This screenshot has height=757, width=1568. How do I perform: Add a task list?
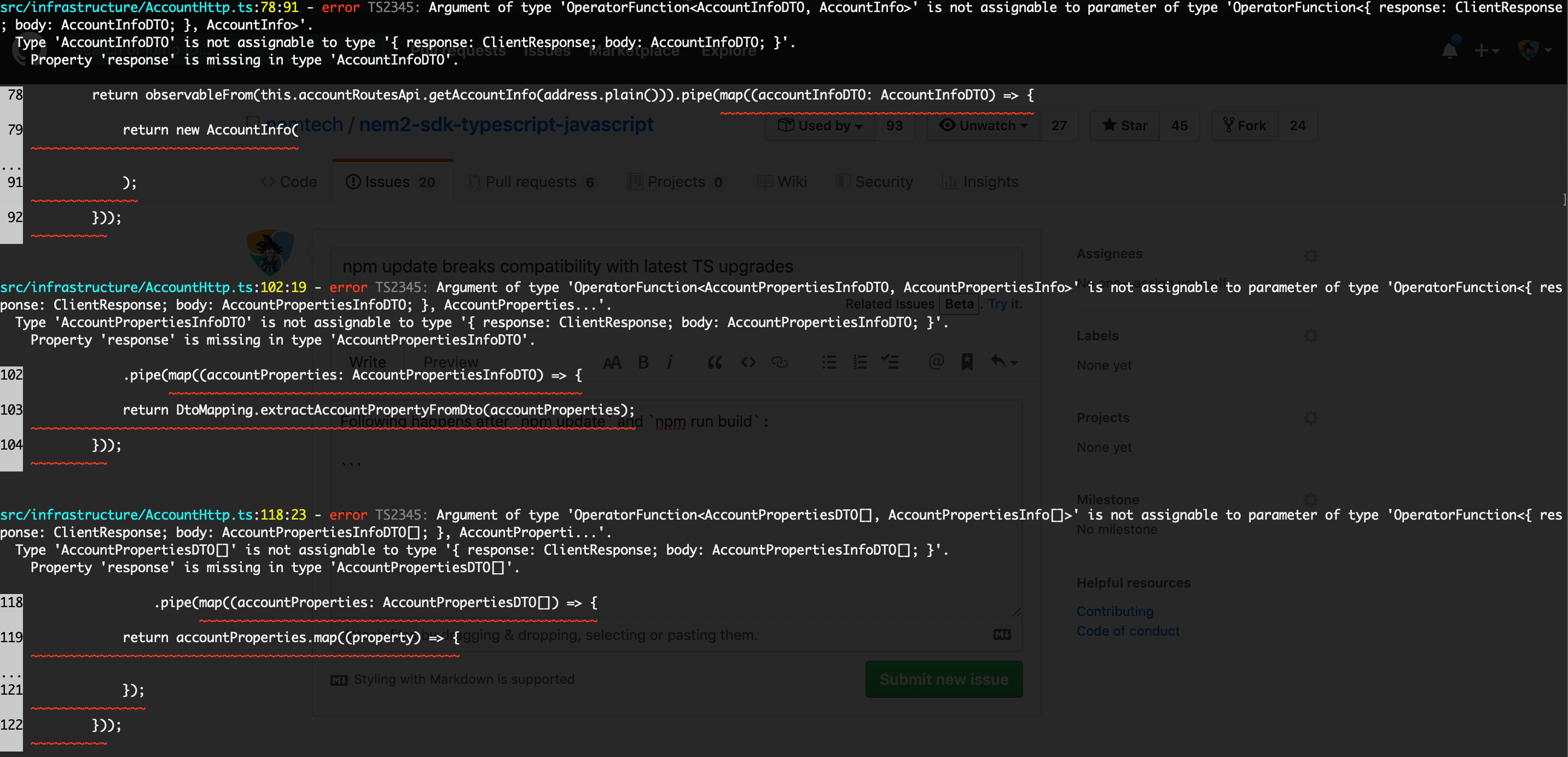[890, 363]
